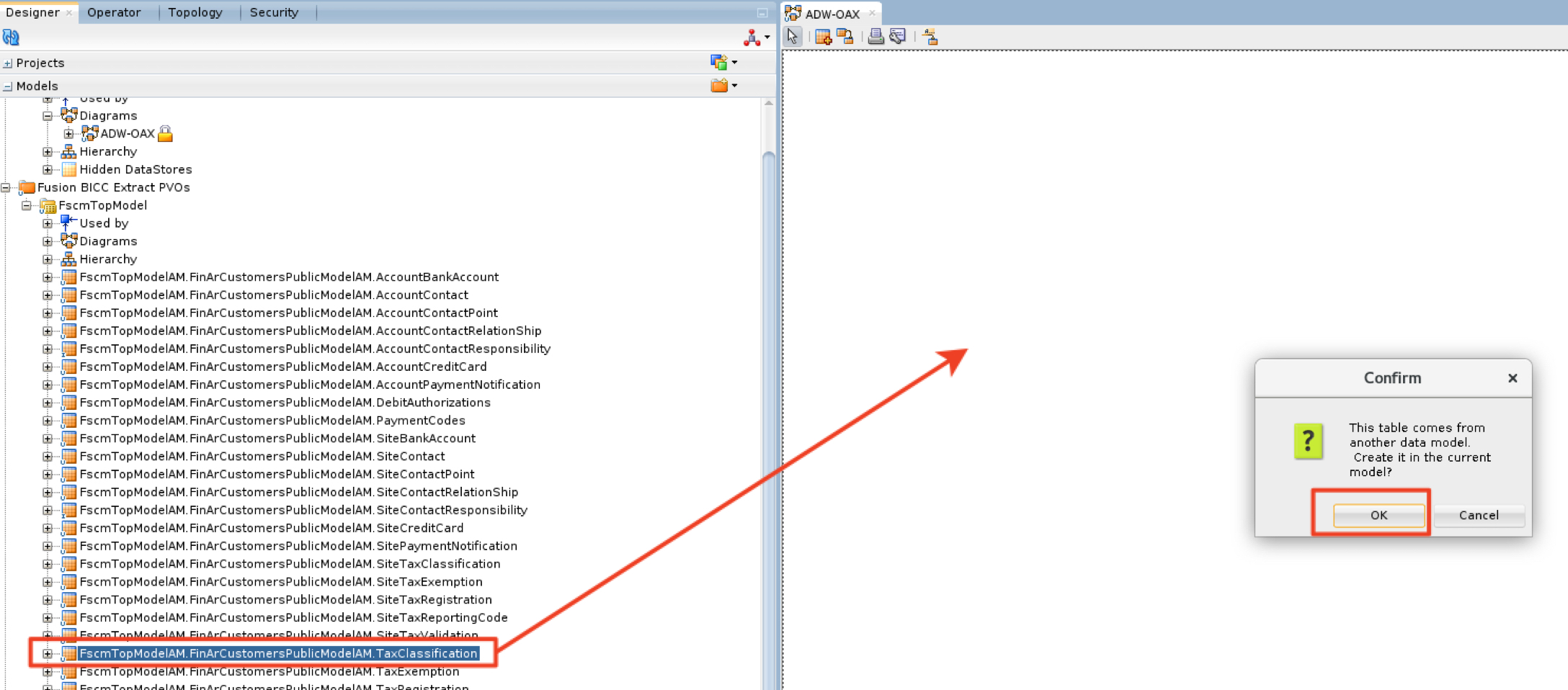Click the Models tree vertical scrollbar thumb
This screenshot has height=690, width=1568.
pos(769,421)
